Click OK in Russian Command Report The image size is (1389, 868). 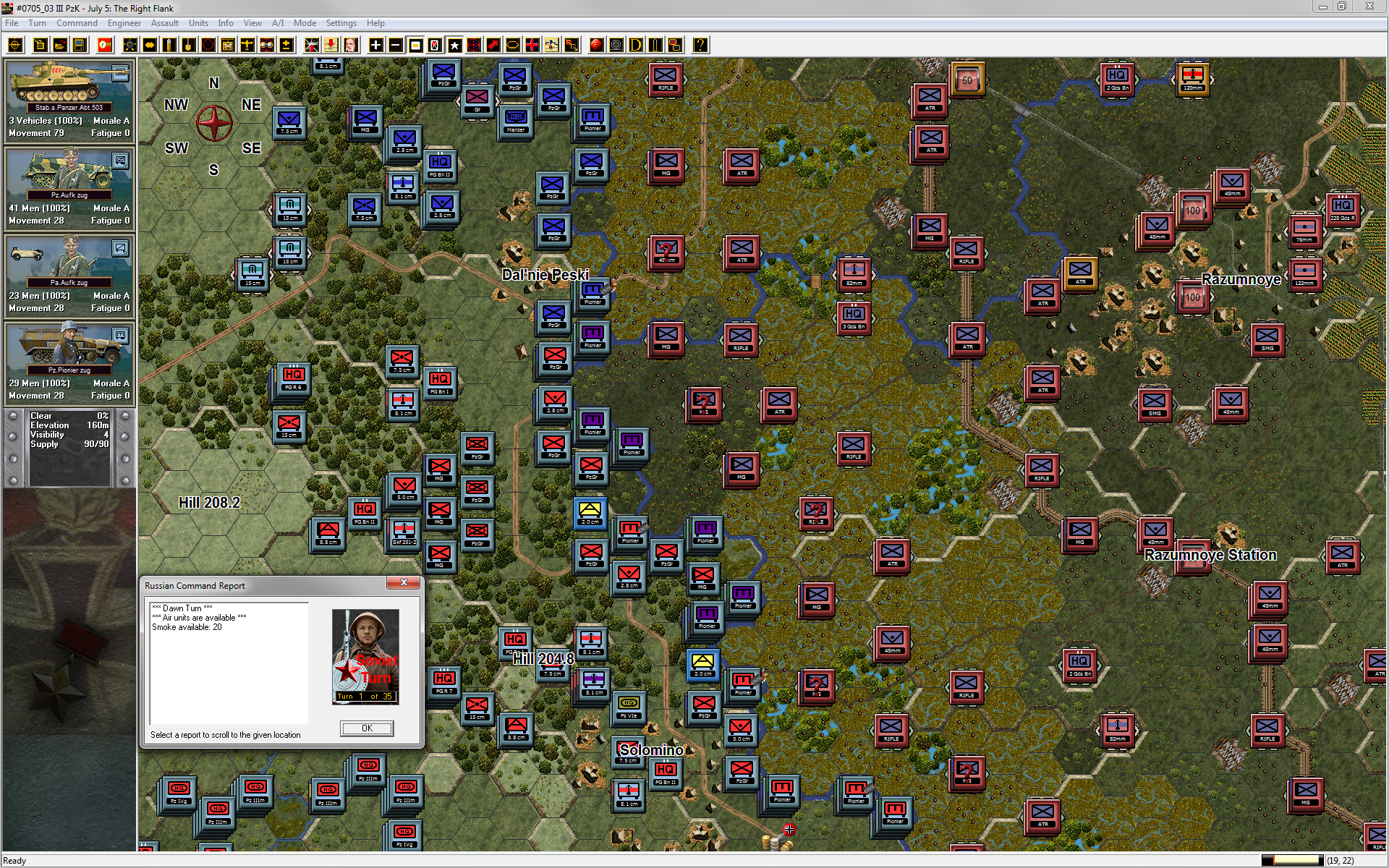(367, 728)
